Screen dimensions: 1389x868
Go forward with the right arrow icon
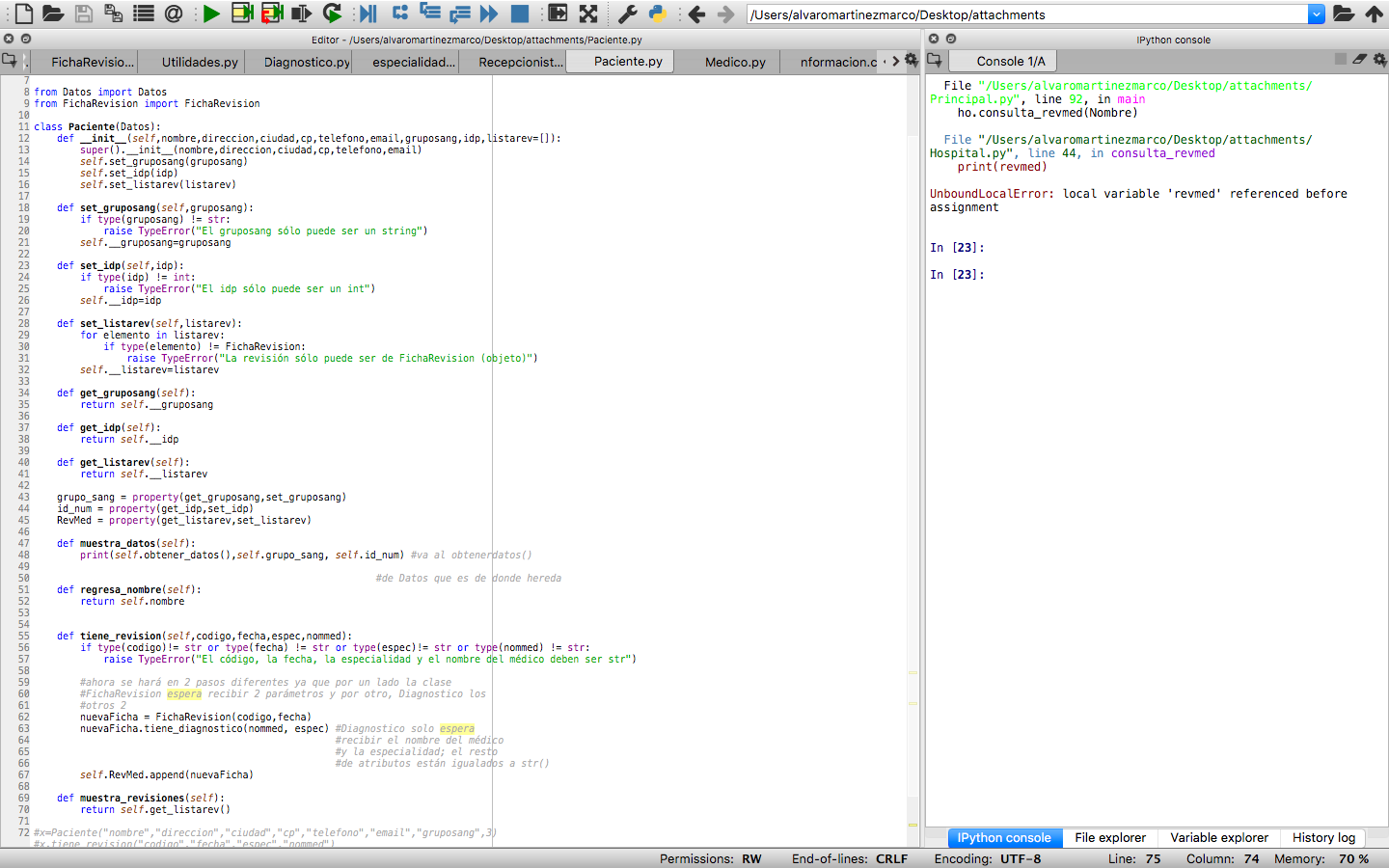click(726, 14)
